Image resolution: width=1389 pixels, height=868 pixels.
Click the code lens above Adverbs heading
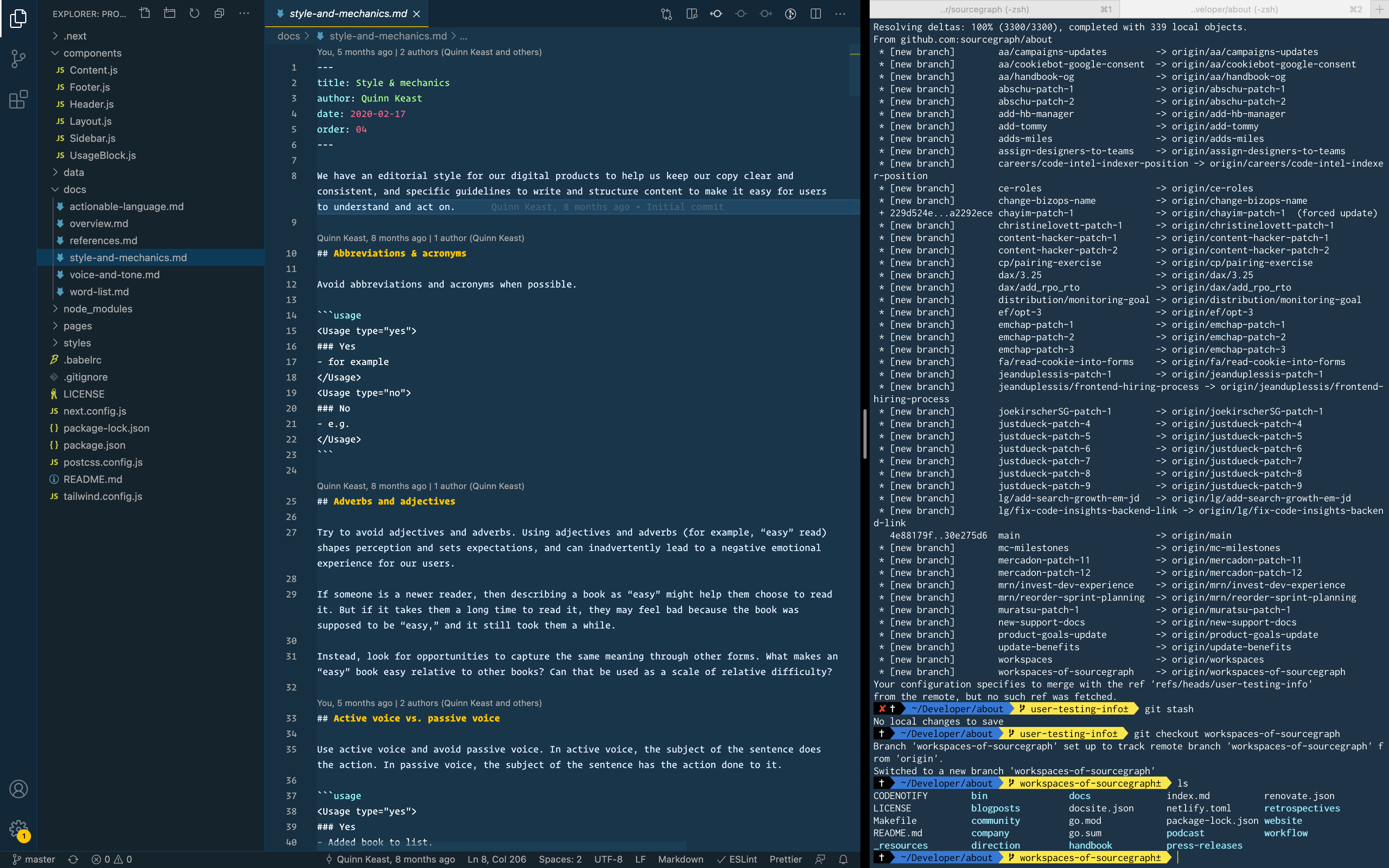coord(420,486)
